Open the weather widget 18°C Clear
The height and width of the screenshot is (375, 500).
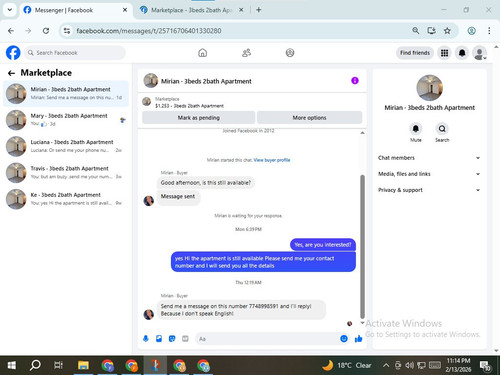347,365
